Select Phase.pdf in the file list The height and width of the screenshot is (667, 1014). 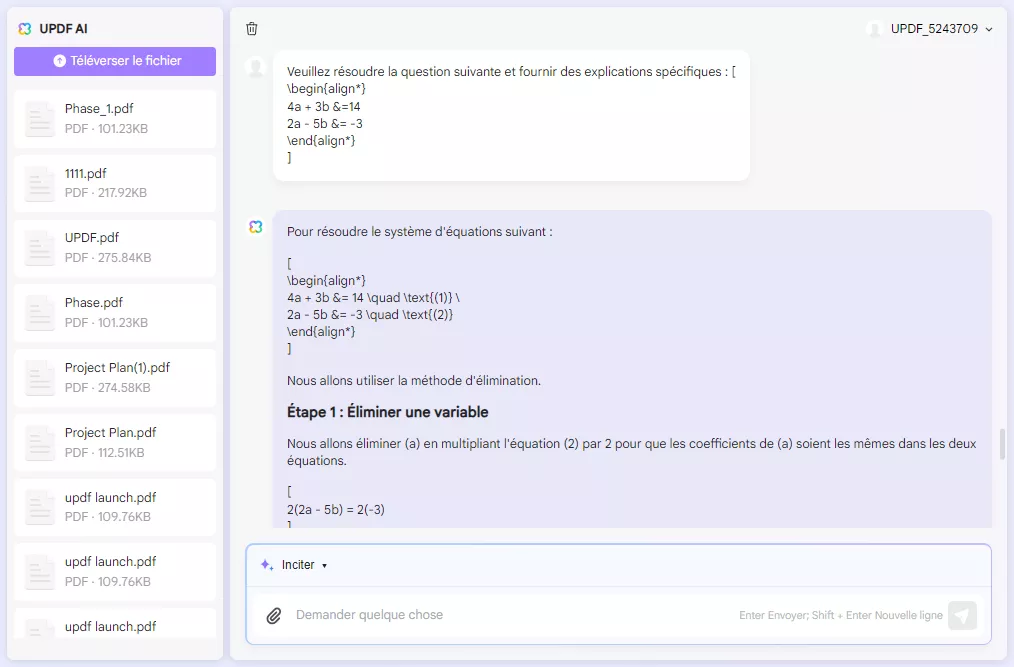(114, 312)
